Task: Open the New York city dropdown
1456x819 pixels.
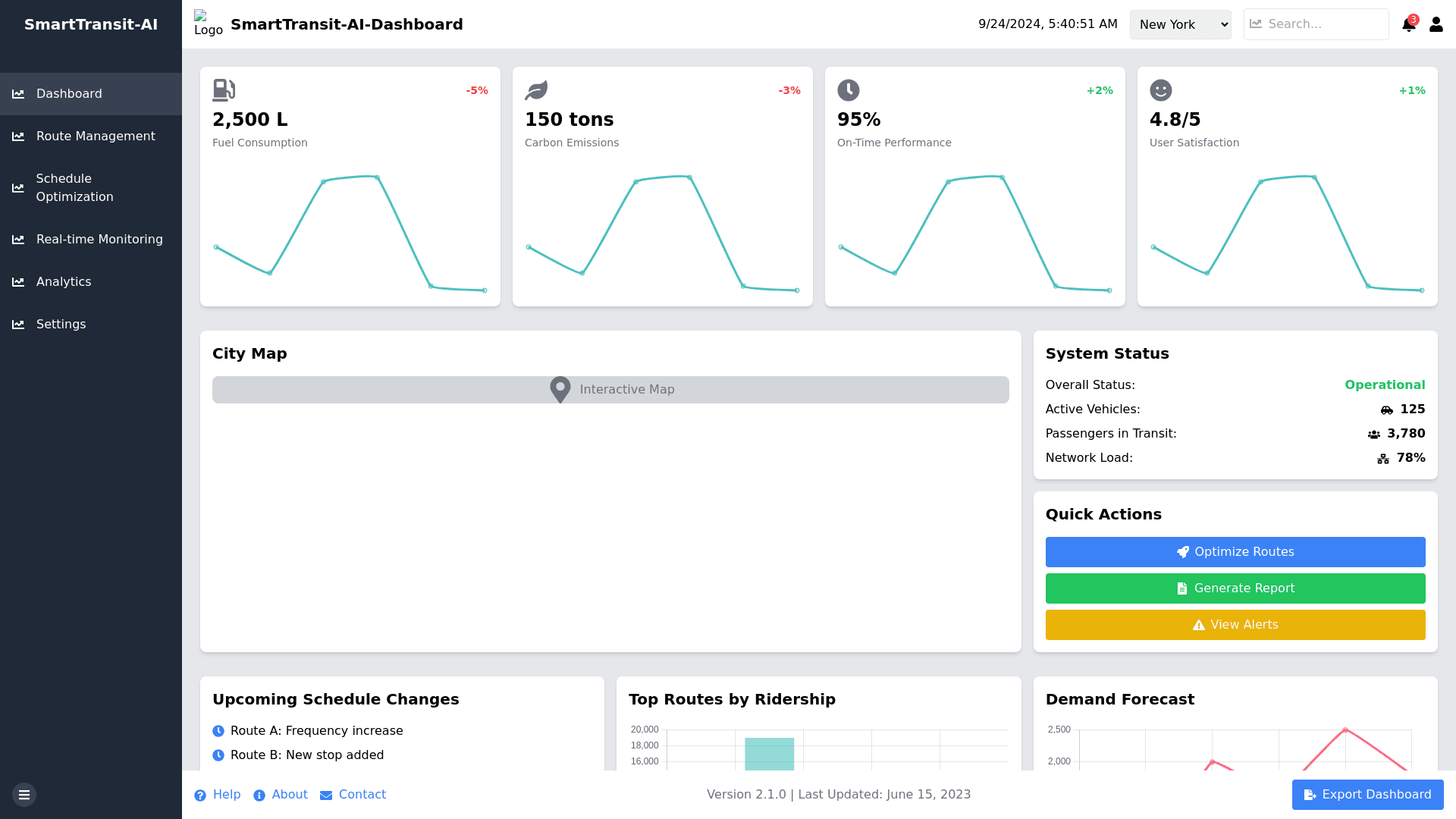Action: tap(1180, 24)
